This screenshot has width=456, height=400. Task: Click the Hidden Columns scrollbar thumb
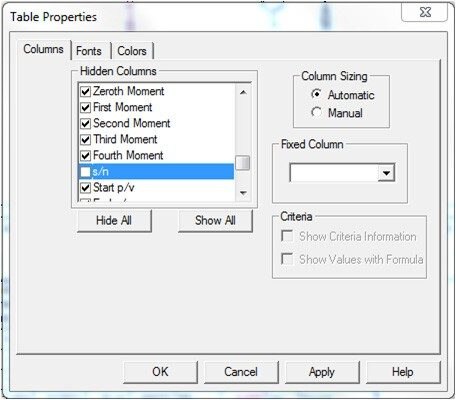coord(243,163)
